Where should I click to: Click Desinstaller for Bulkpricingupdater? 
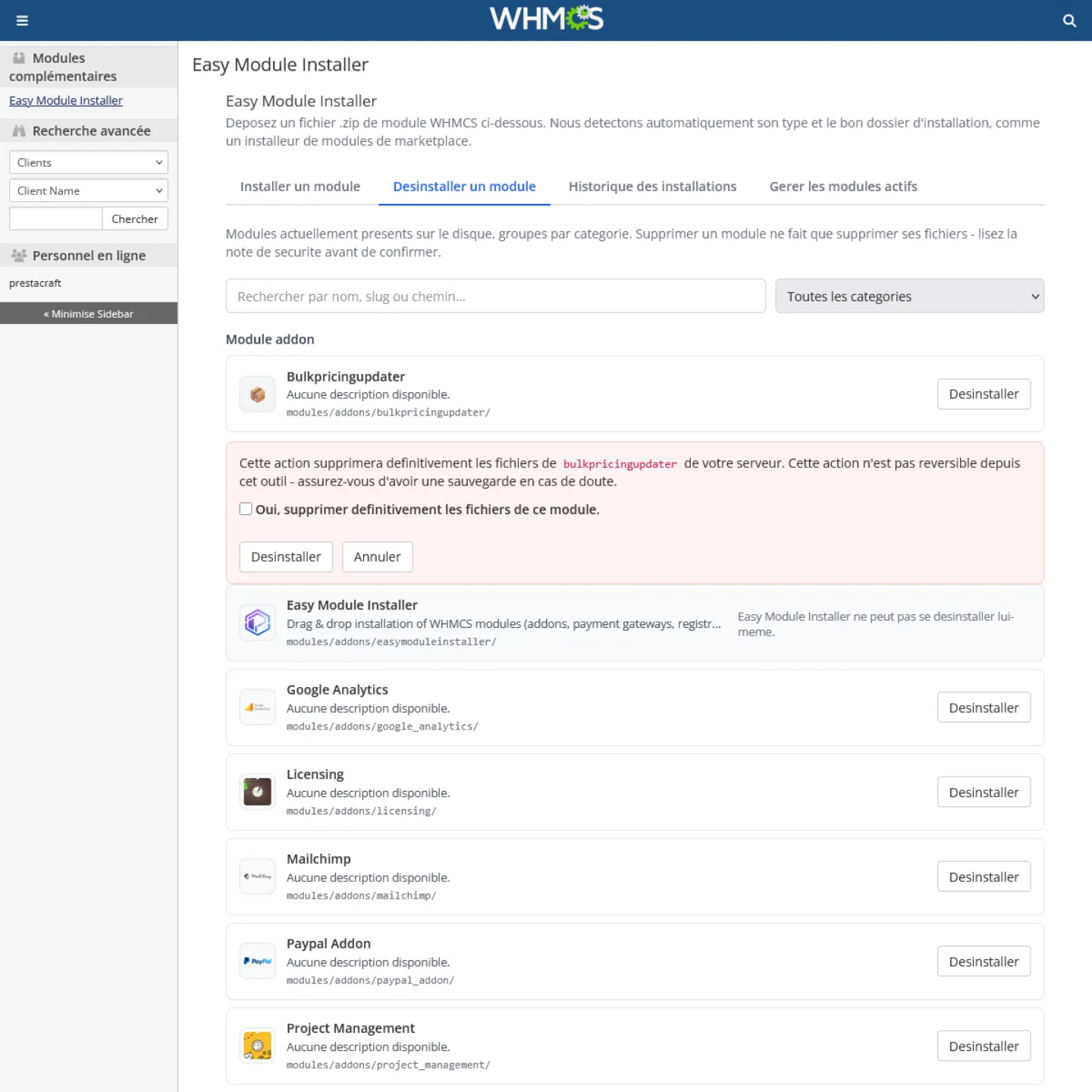(x=984, y=394)
